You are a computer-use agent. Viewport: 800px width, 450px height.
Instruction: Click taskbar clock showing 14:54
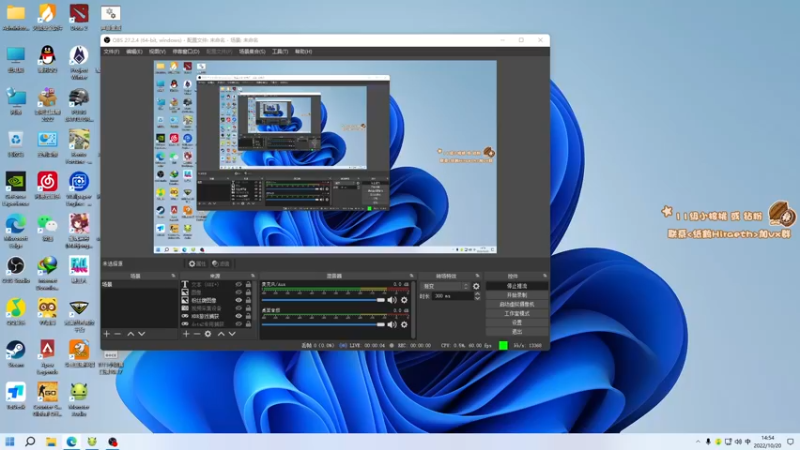[767, 441]
